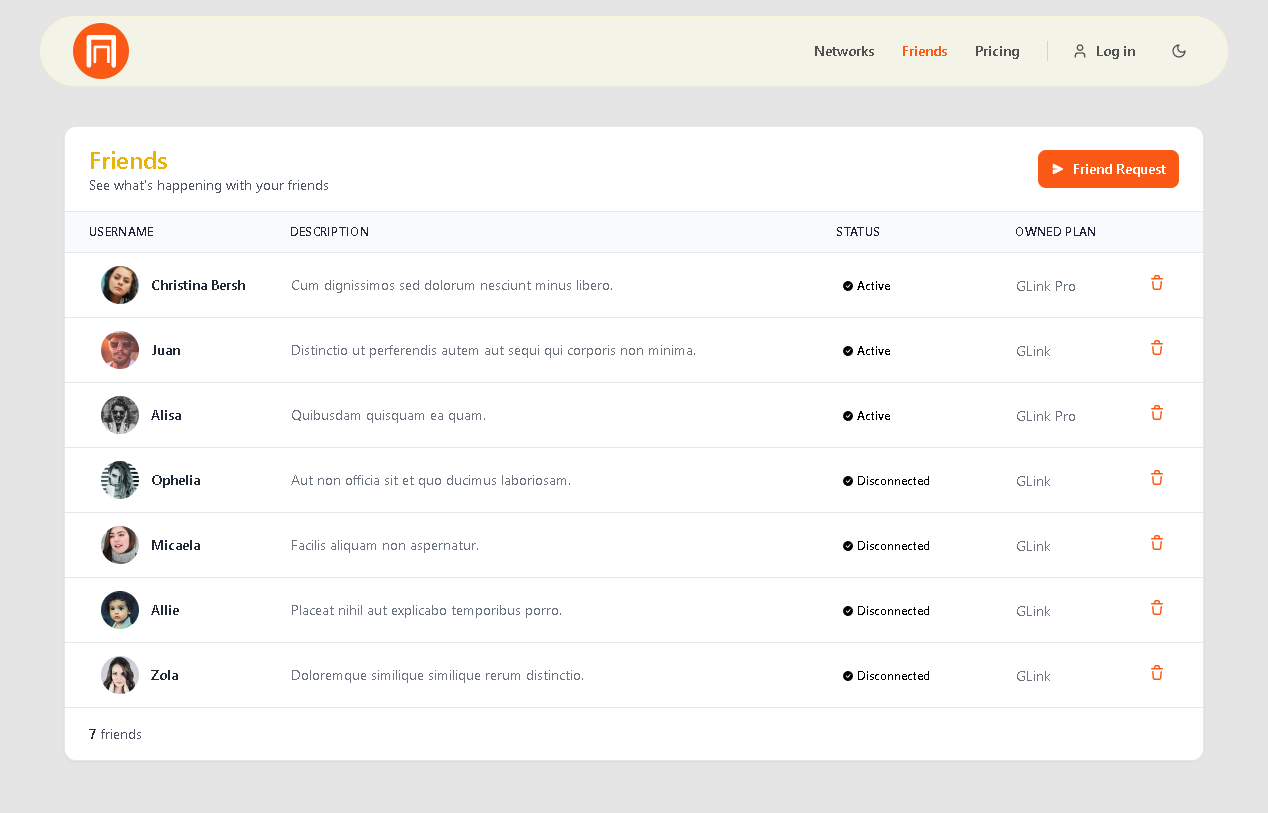Click the GLink plan for Juan

1033,351
